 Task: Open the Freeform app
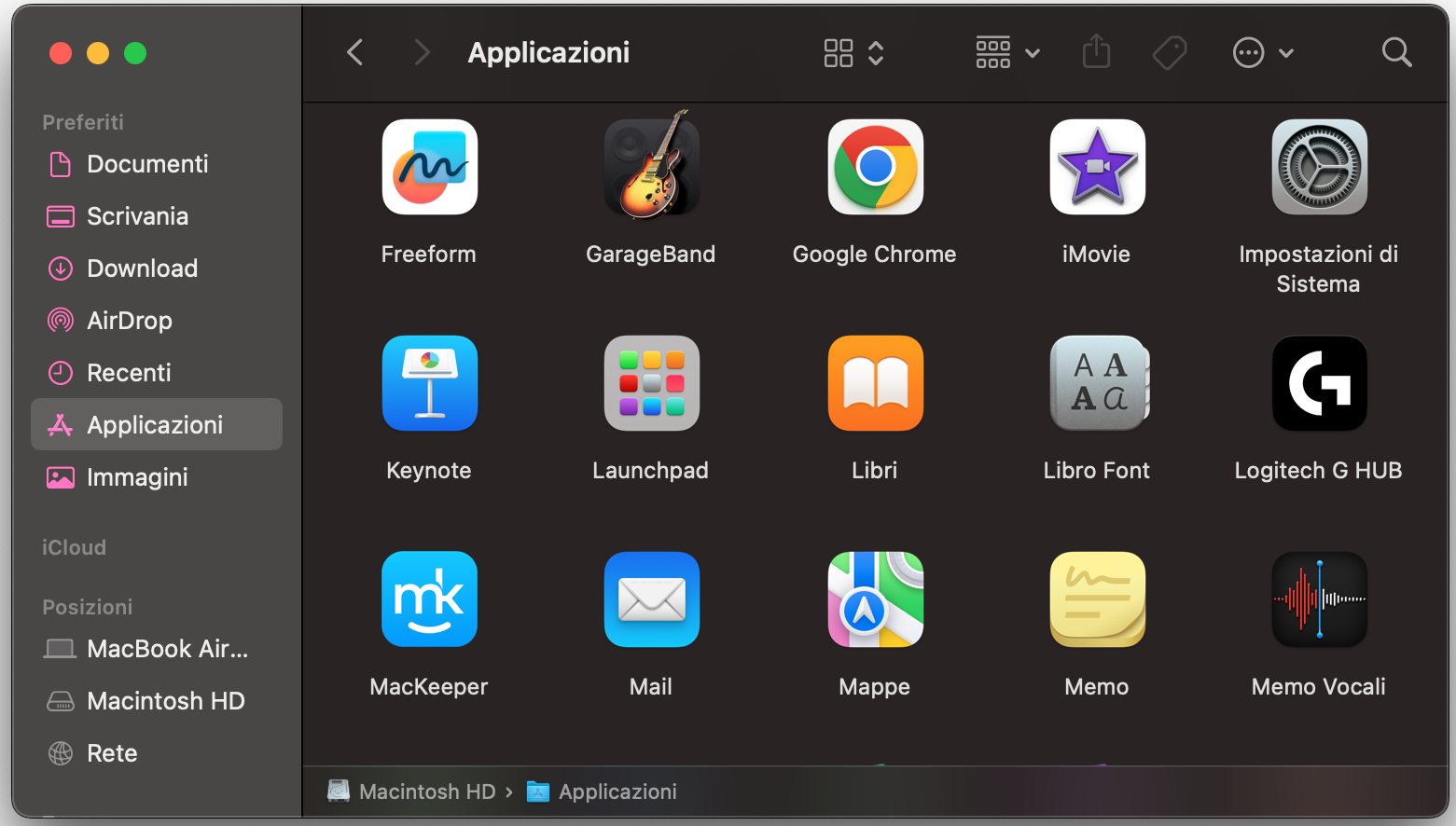[x=429, y=168]
